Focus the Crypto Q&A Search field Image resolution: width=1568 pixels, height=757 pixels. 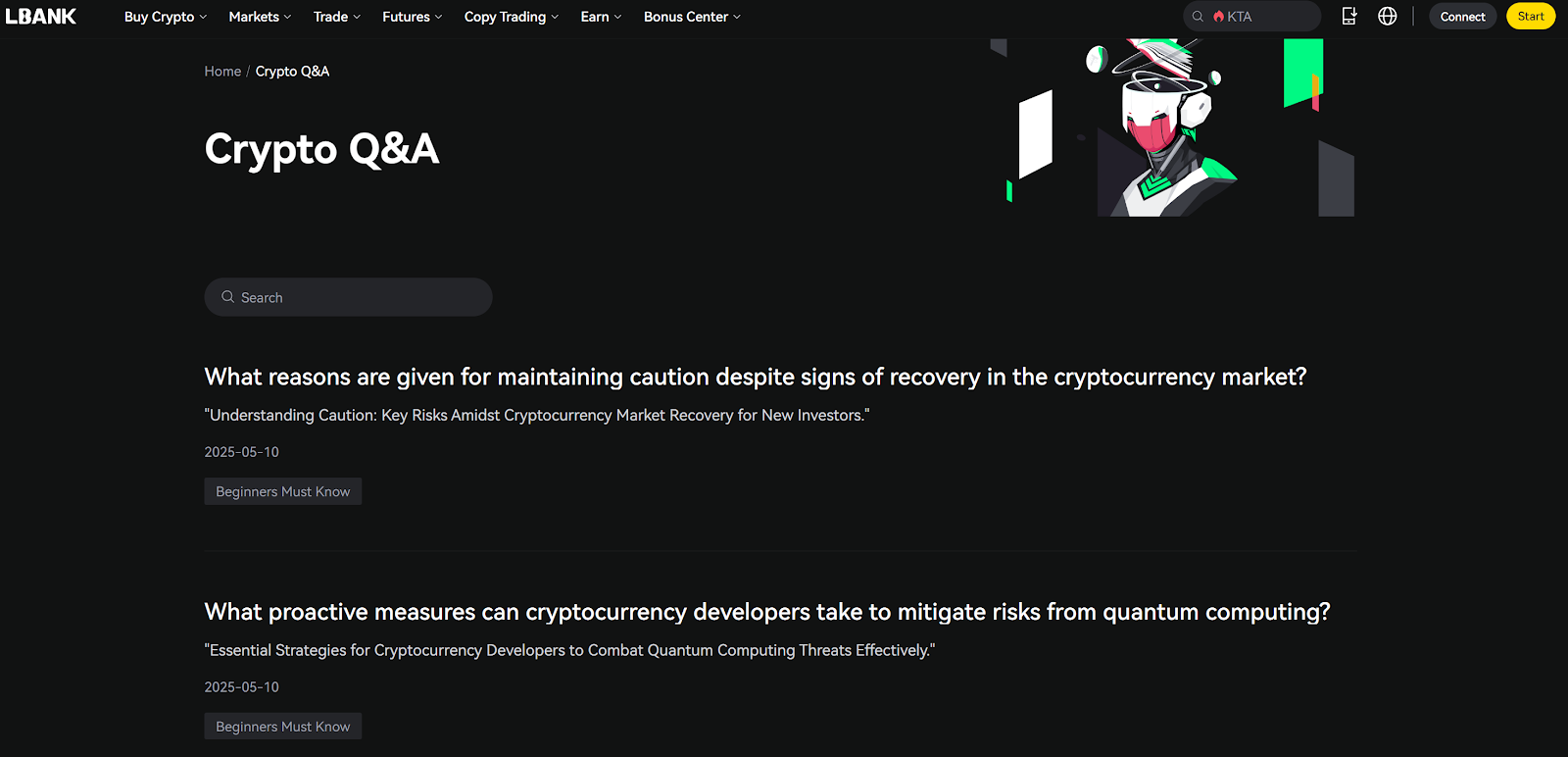[363, 297]
